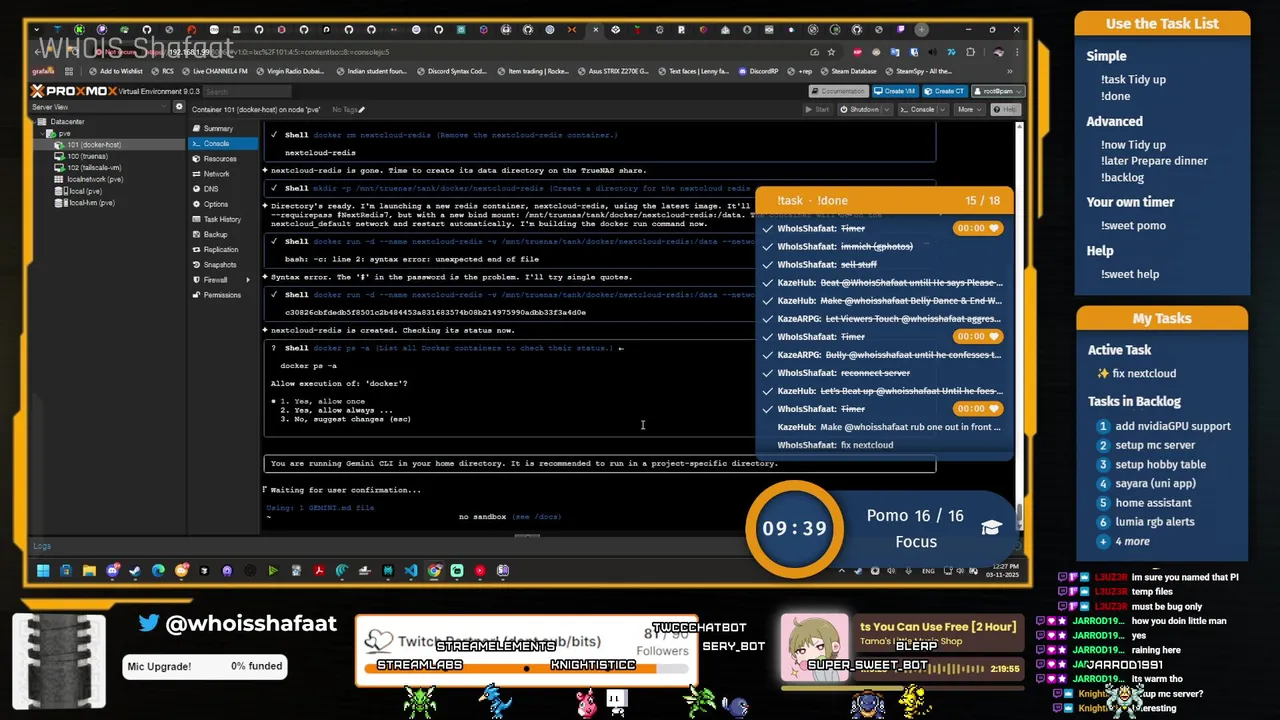Open the More dropdown menu
1280x720 pixels.
(x=969, y=109)
